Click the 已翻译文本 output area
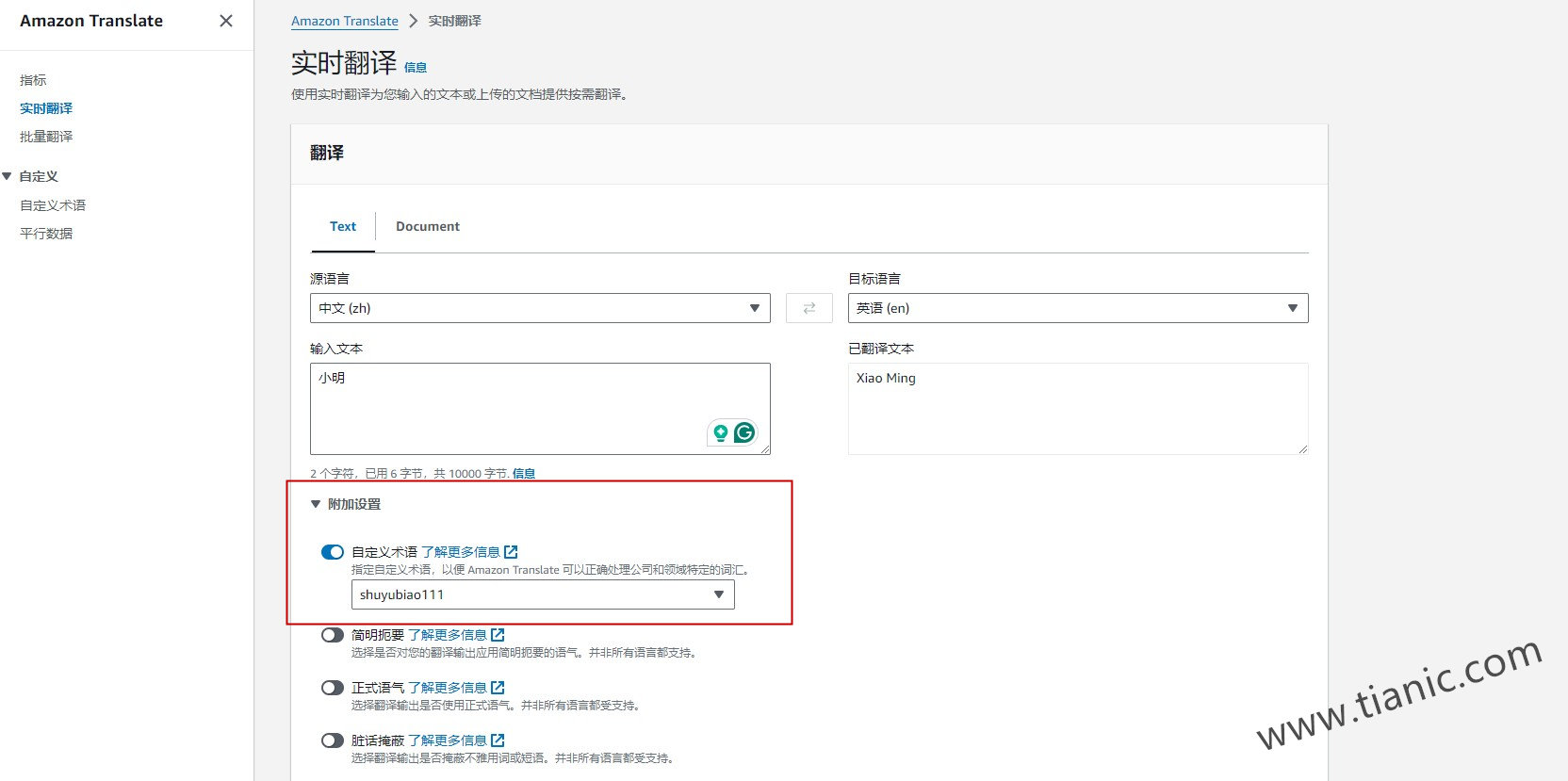 [x=1078, y=409]
